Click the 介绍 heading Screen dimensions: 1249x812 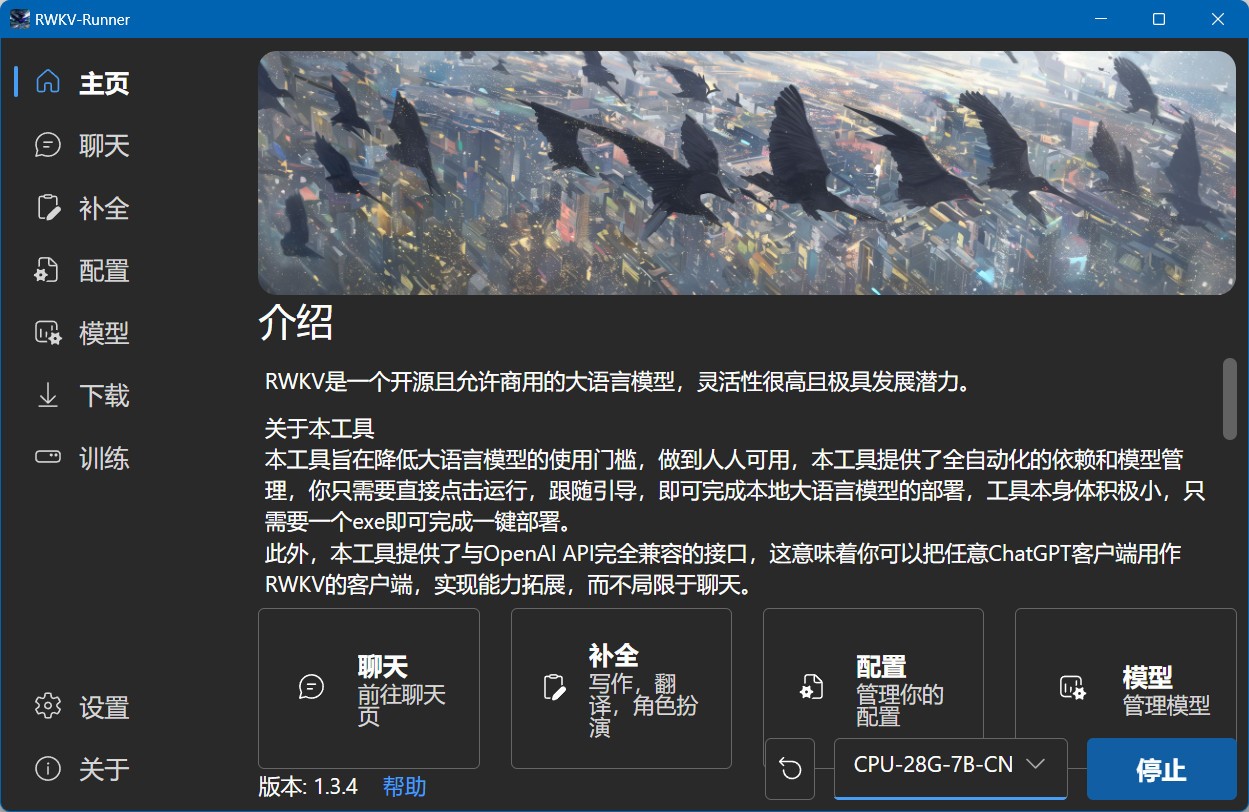(296, 322)
